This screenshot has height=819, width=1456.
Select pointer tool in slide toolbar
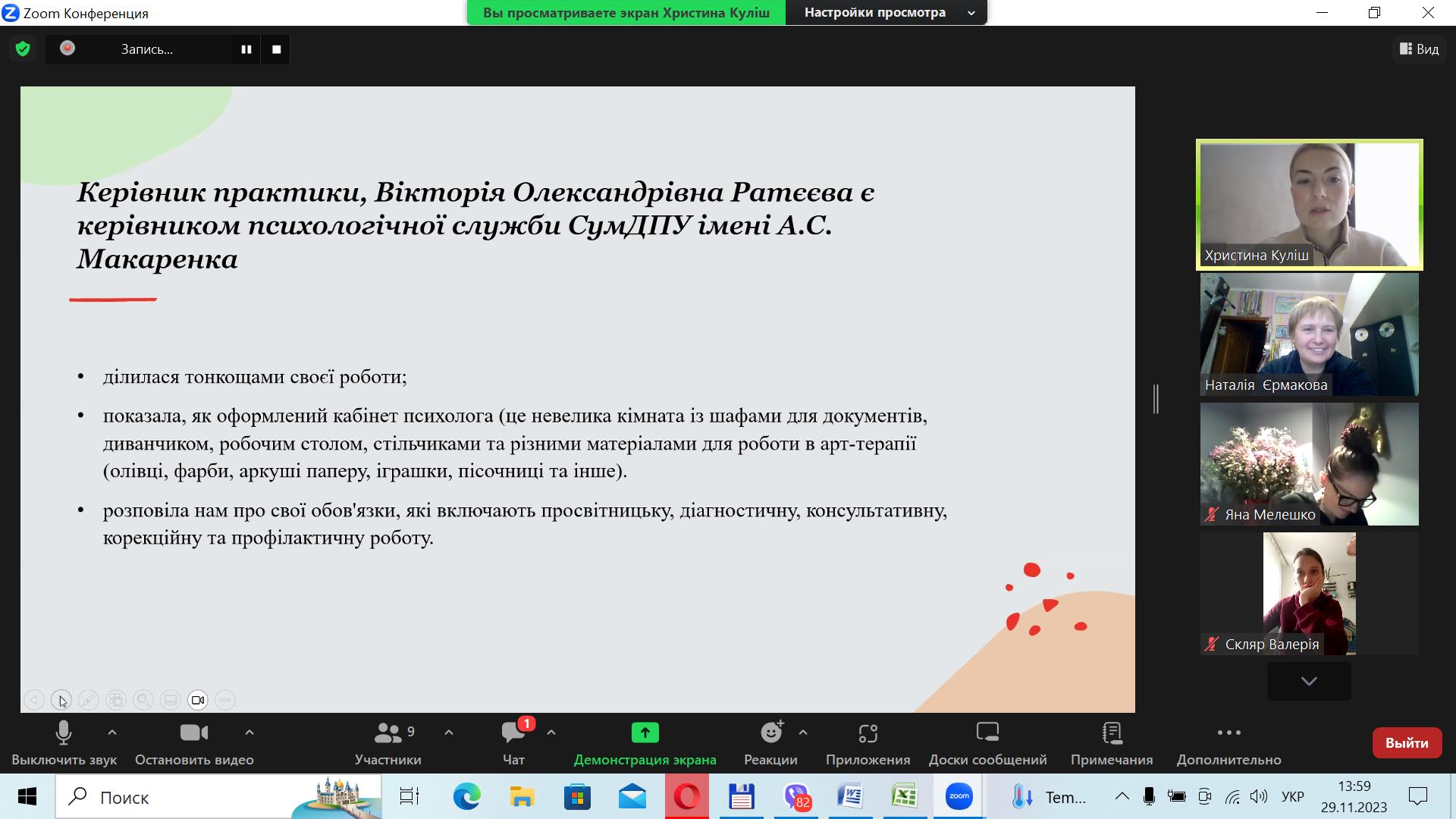tap(61, 700)
